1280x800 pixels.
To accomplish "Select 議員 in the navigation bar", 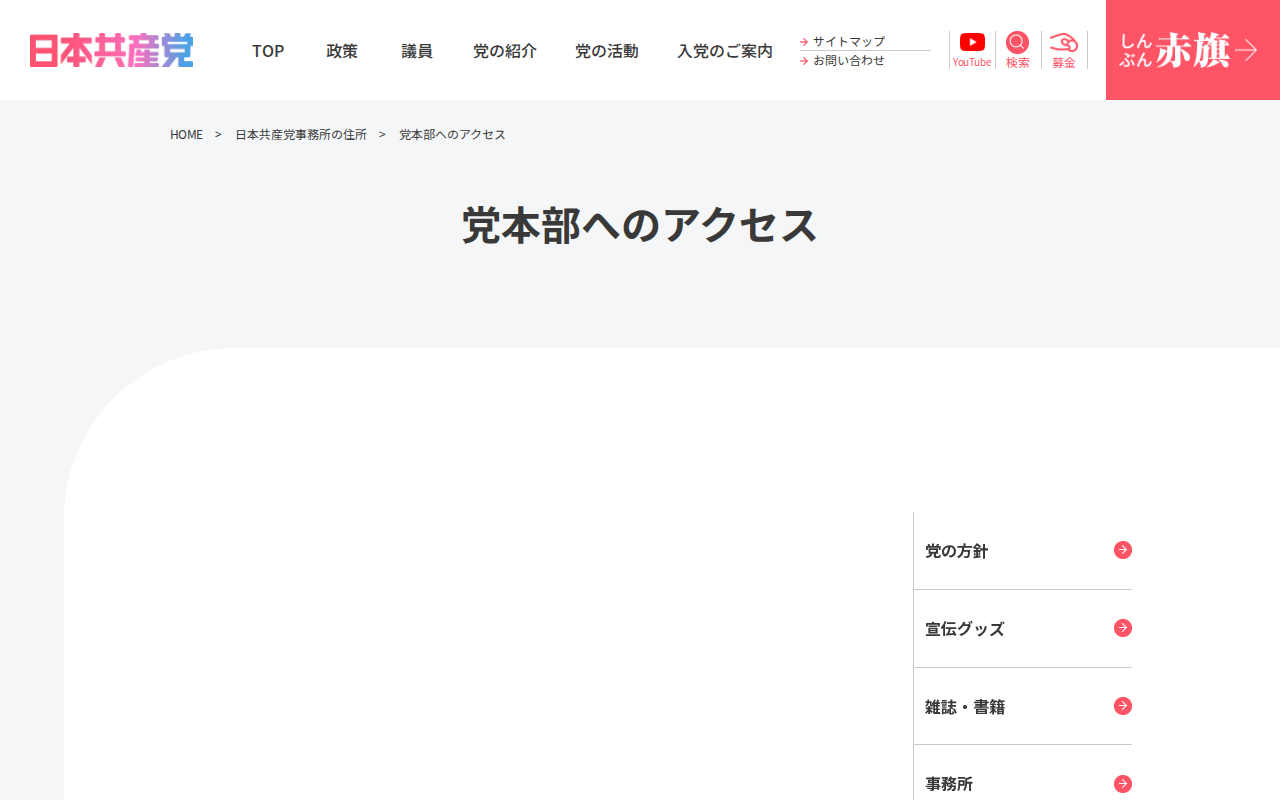I will pyautogui.click(x=417, y=50).
